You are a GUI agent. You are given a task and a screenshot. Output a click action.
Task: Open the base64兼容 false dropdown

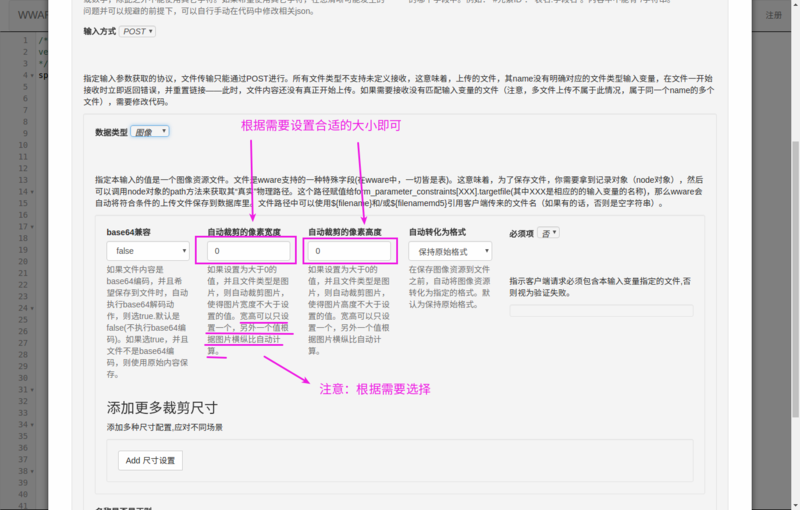coord(148,251)
